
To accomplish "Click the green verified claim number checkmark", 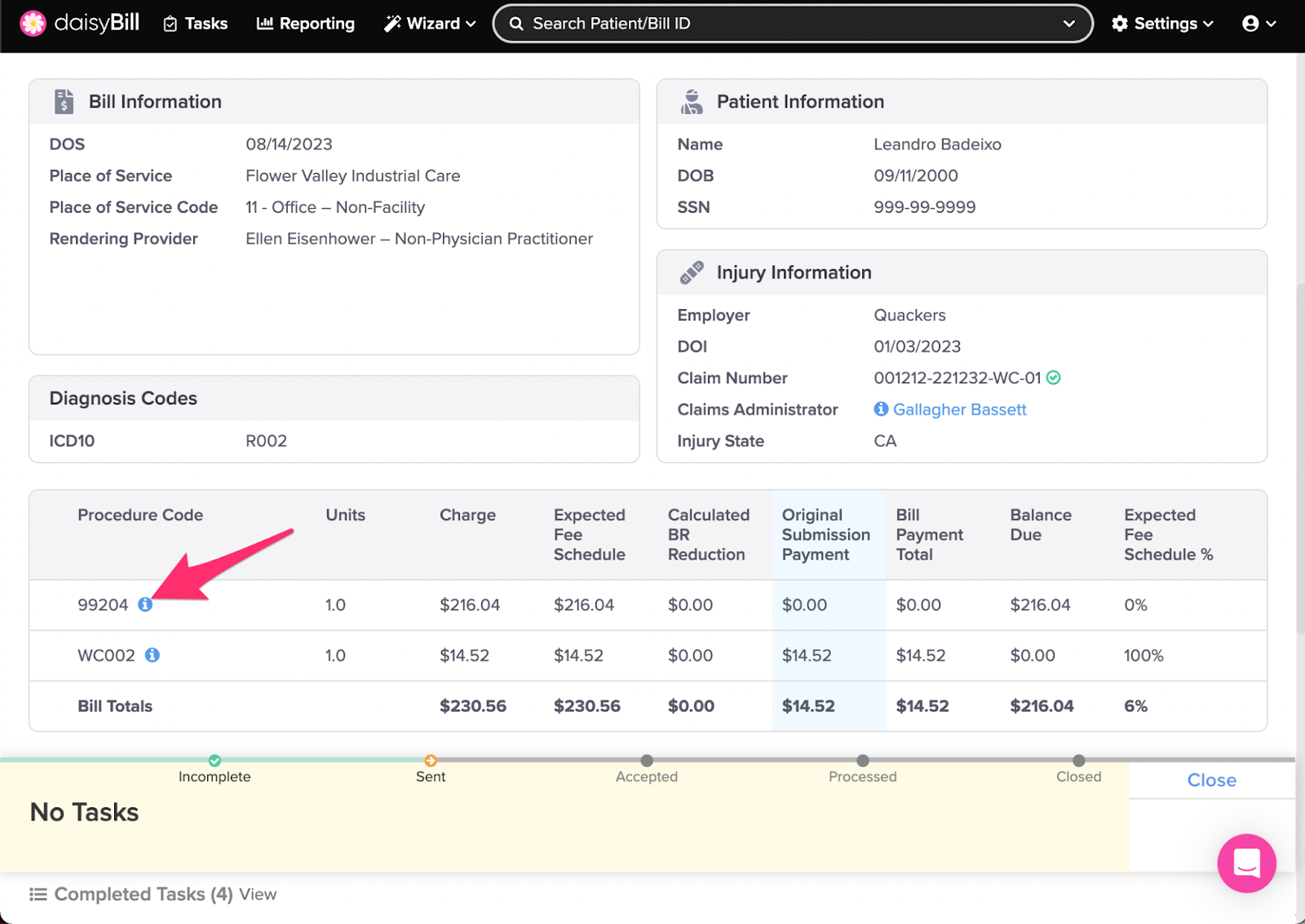I will point(1054,378).
